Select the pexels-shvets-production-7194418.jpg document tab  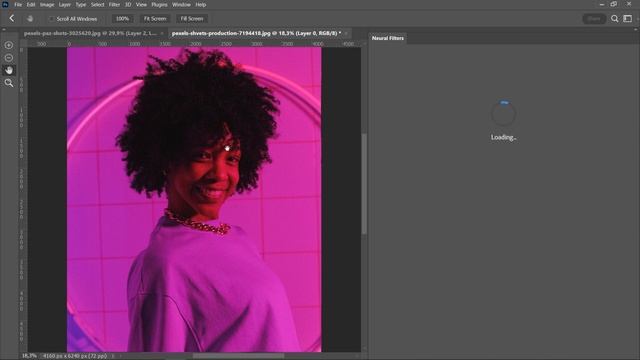click(x=256, y=33)
